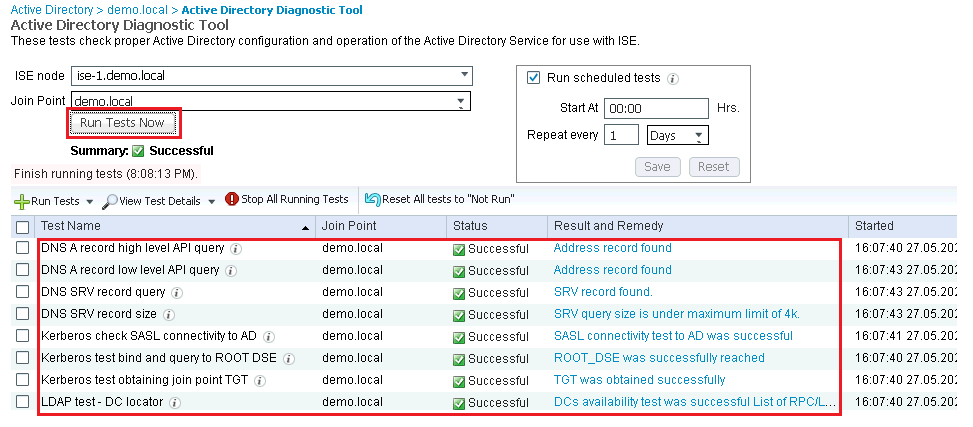Click the Repeat every number field
This screenshot has height=427, width=973.
tap(621, 135)
